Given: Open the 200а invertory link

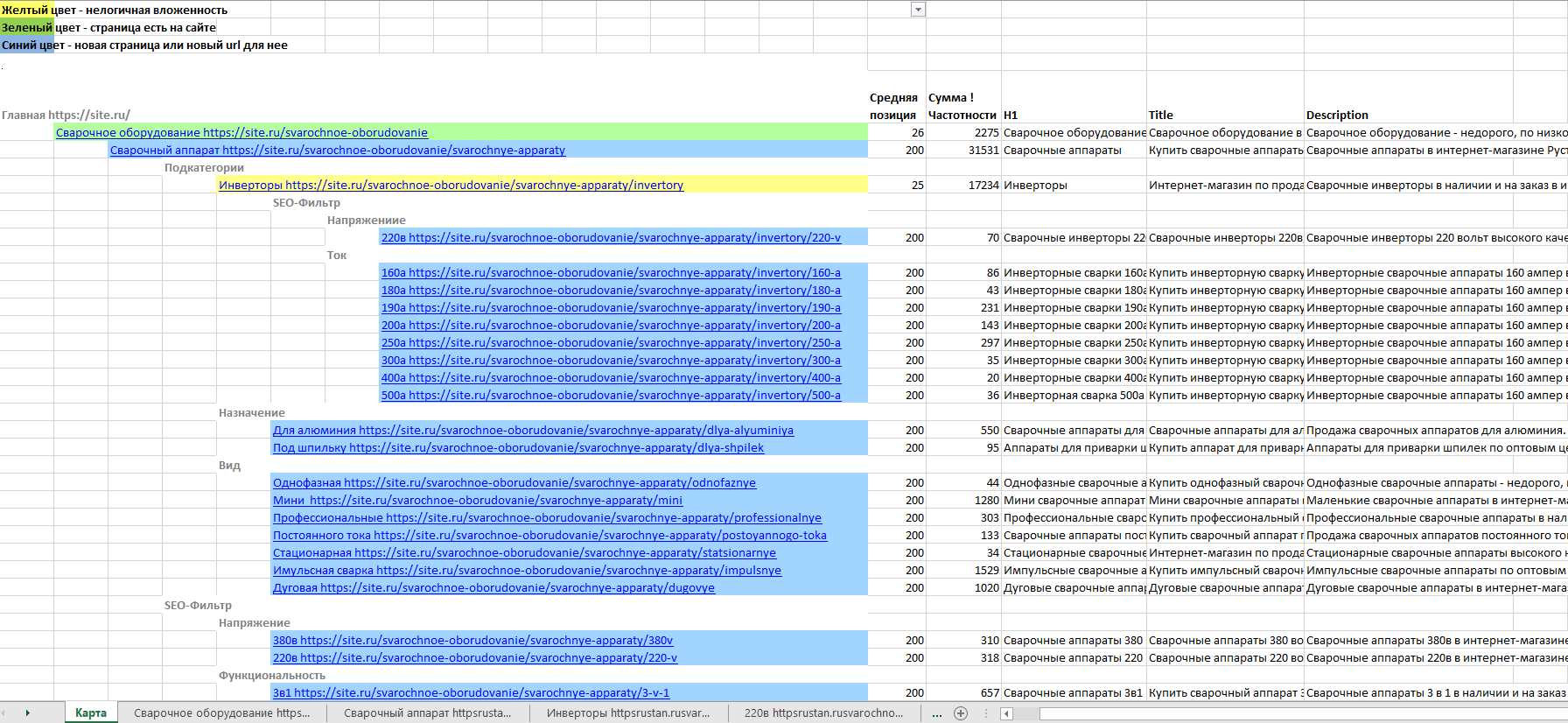Looking at the screenshot, I should [611, 326].
